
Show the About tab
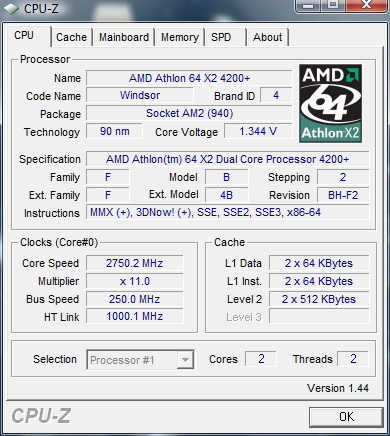pos(267,37)
